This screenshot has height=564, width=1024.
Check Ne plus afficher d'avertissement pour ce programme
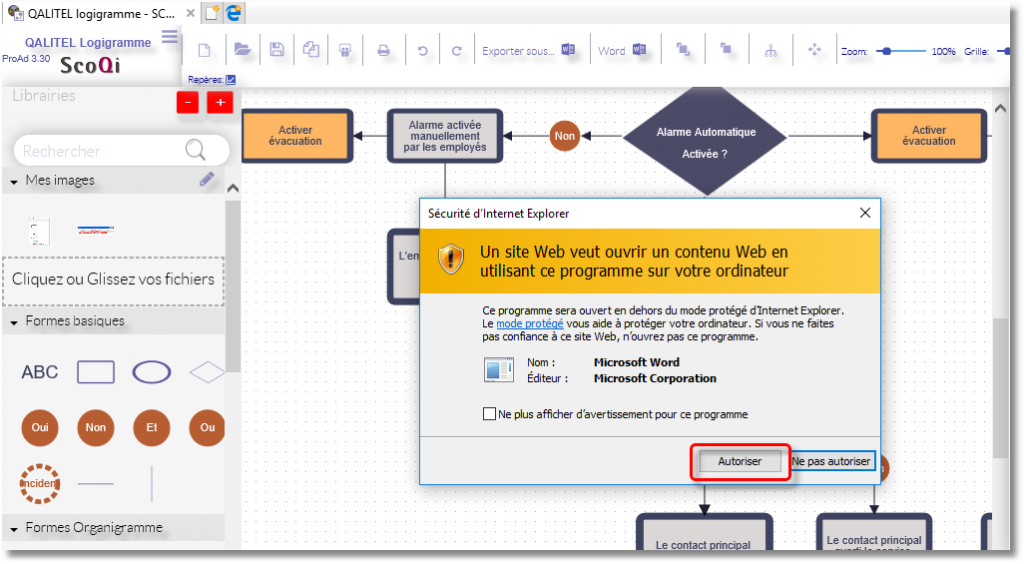click(x=489, y=414)
